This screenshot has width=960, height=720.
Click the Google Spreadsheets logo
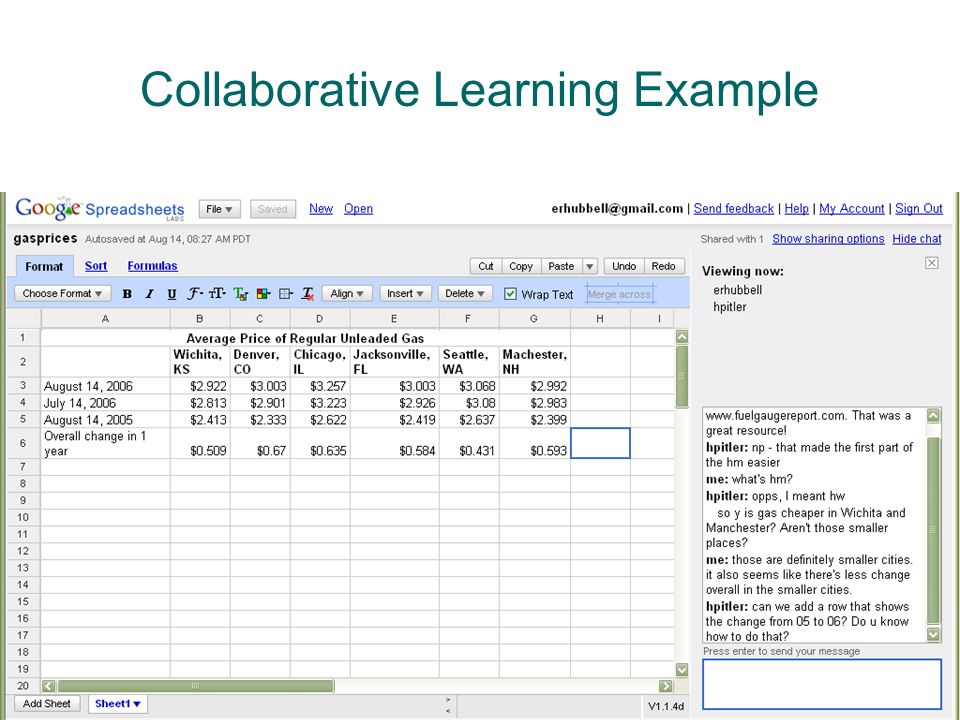(100, 209)
